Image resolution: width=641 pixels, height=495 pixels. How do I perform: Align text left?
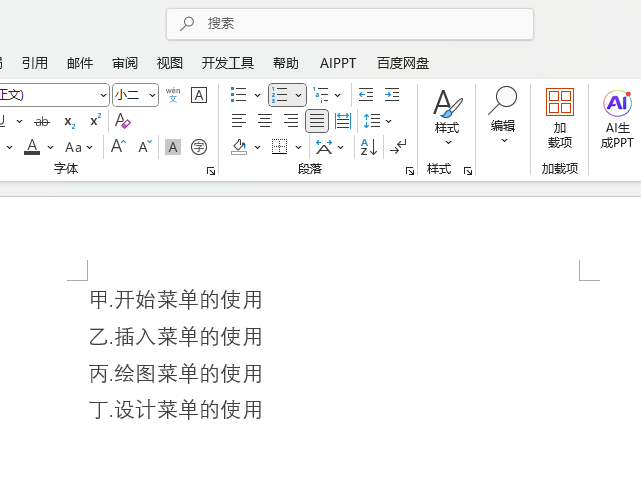pos(239,121)
